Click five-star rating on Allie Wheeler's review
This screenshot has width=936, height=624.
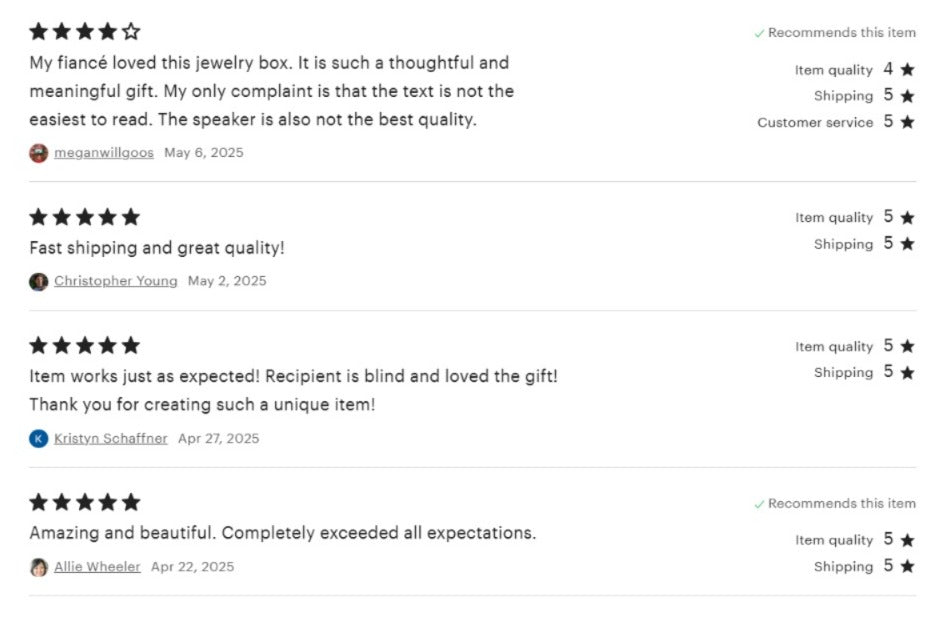point(85,502)
